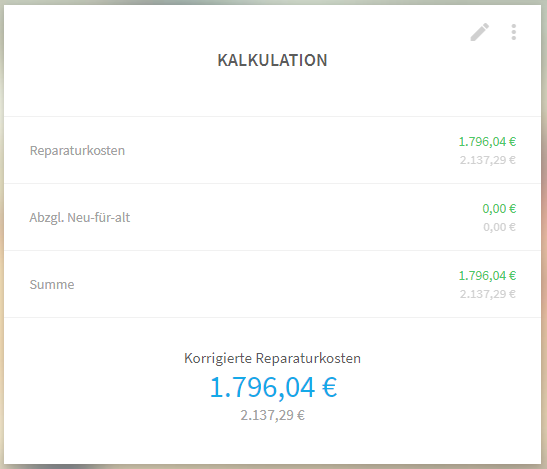Click green Summe value 1.796,04 €

pos(487,276)
